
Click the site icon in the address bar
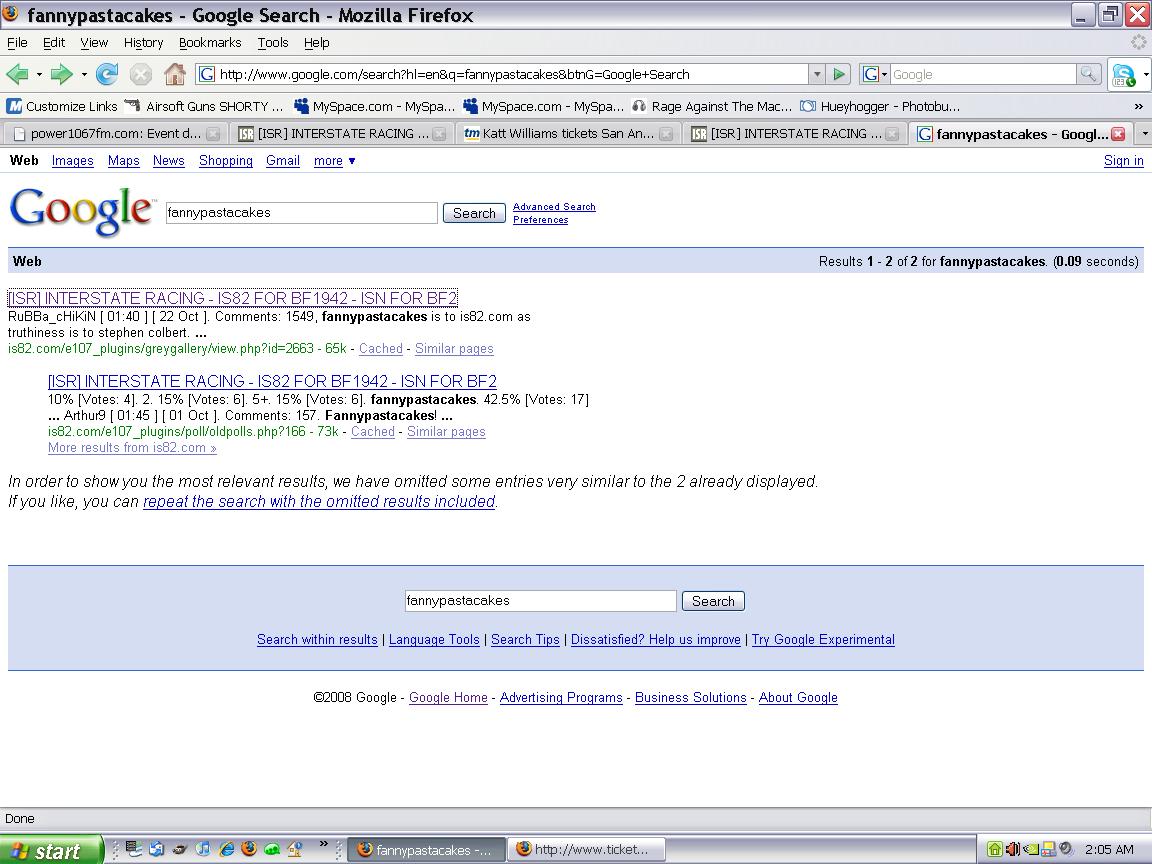(207, 74)
